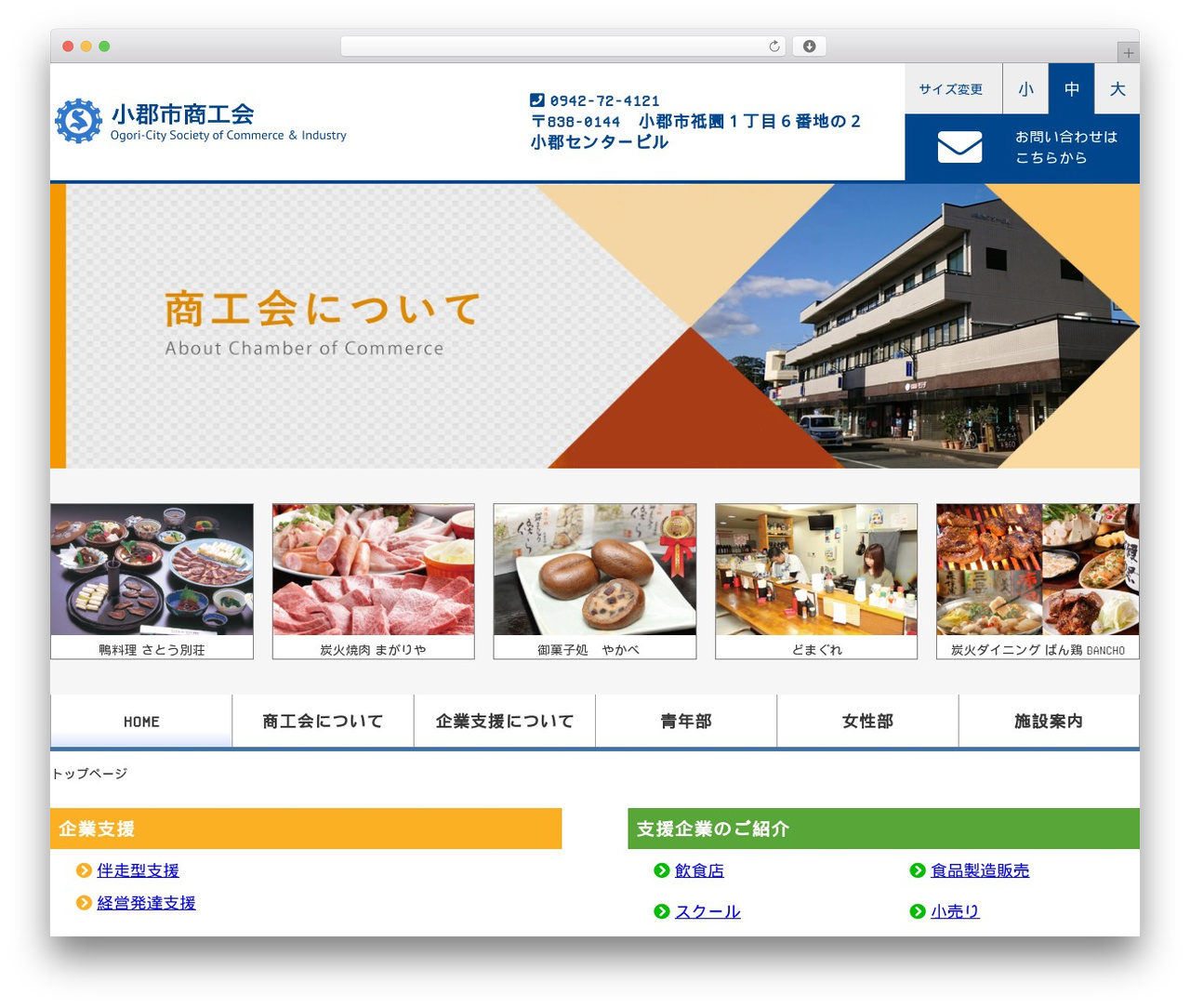This screenshot has height=1008, width=1190.
Task: Set text size to 小 (small)
Action: click(x=1025, y=89)
